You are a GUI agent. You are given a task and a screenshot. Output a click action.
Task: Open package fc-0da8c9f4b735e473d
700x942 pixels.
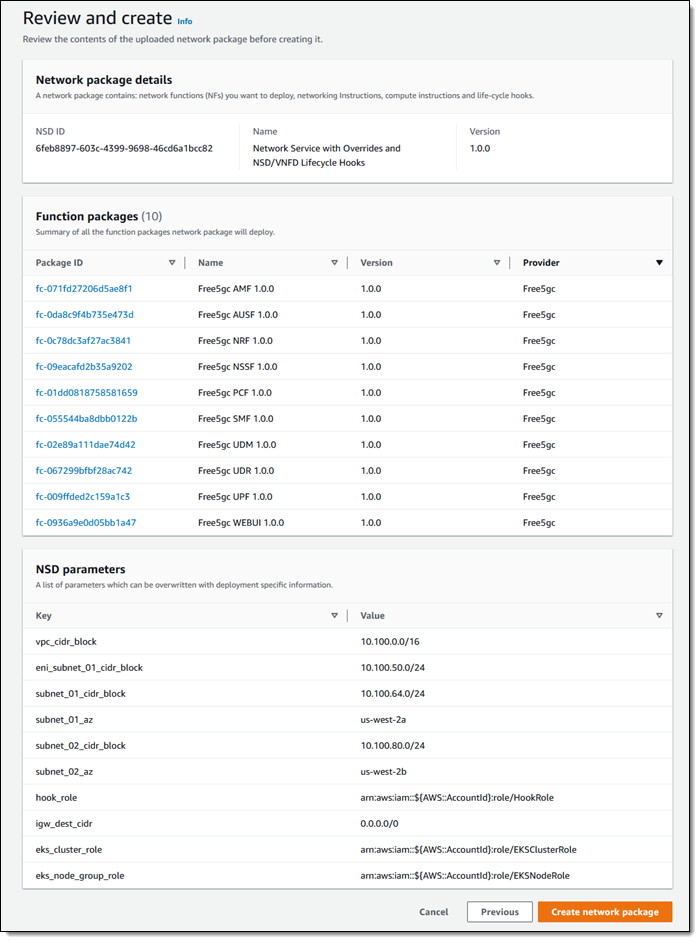click(x=85, y=314)
